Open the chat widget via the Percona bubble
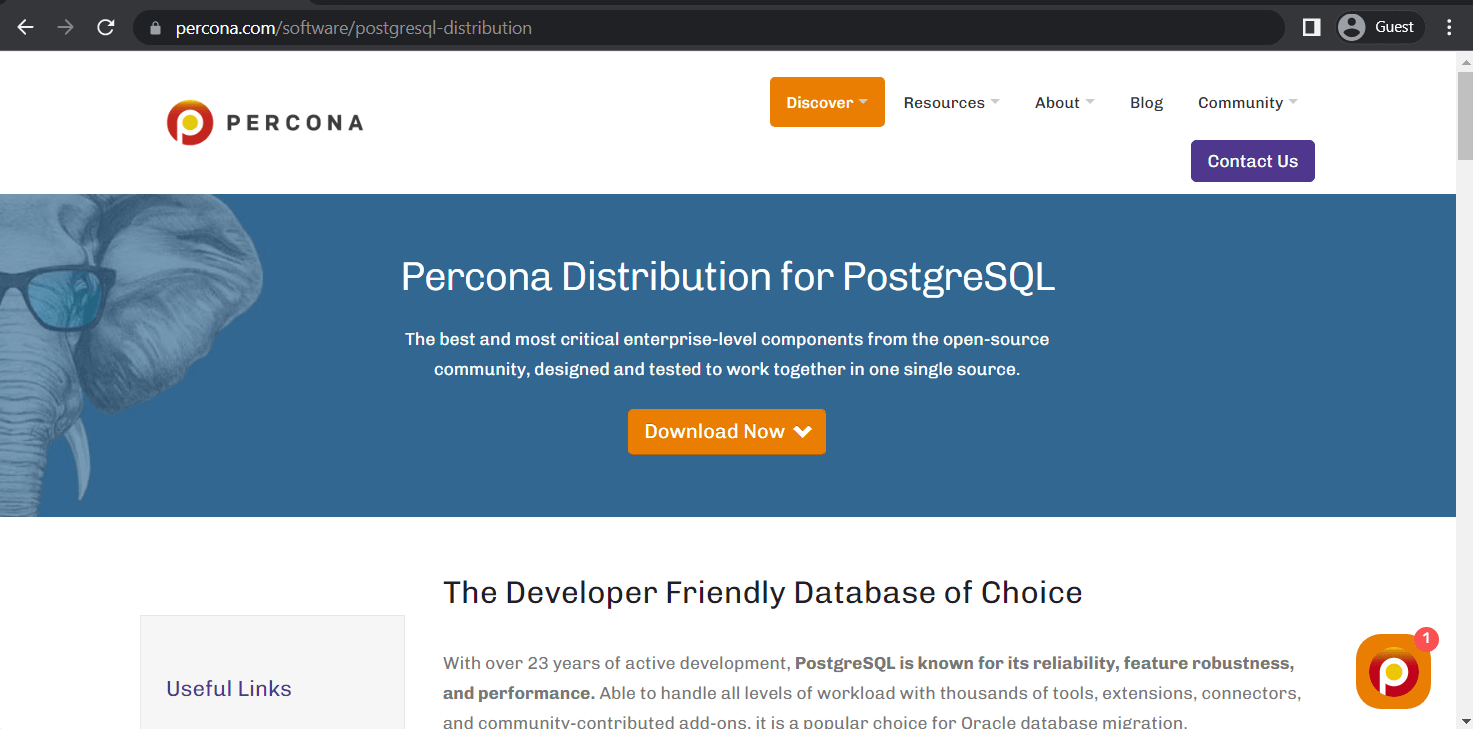Image resolution: width=1473 pixels, height=729 pixels. click(x=1393, y=671)
